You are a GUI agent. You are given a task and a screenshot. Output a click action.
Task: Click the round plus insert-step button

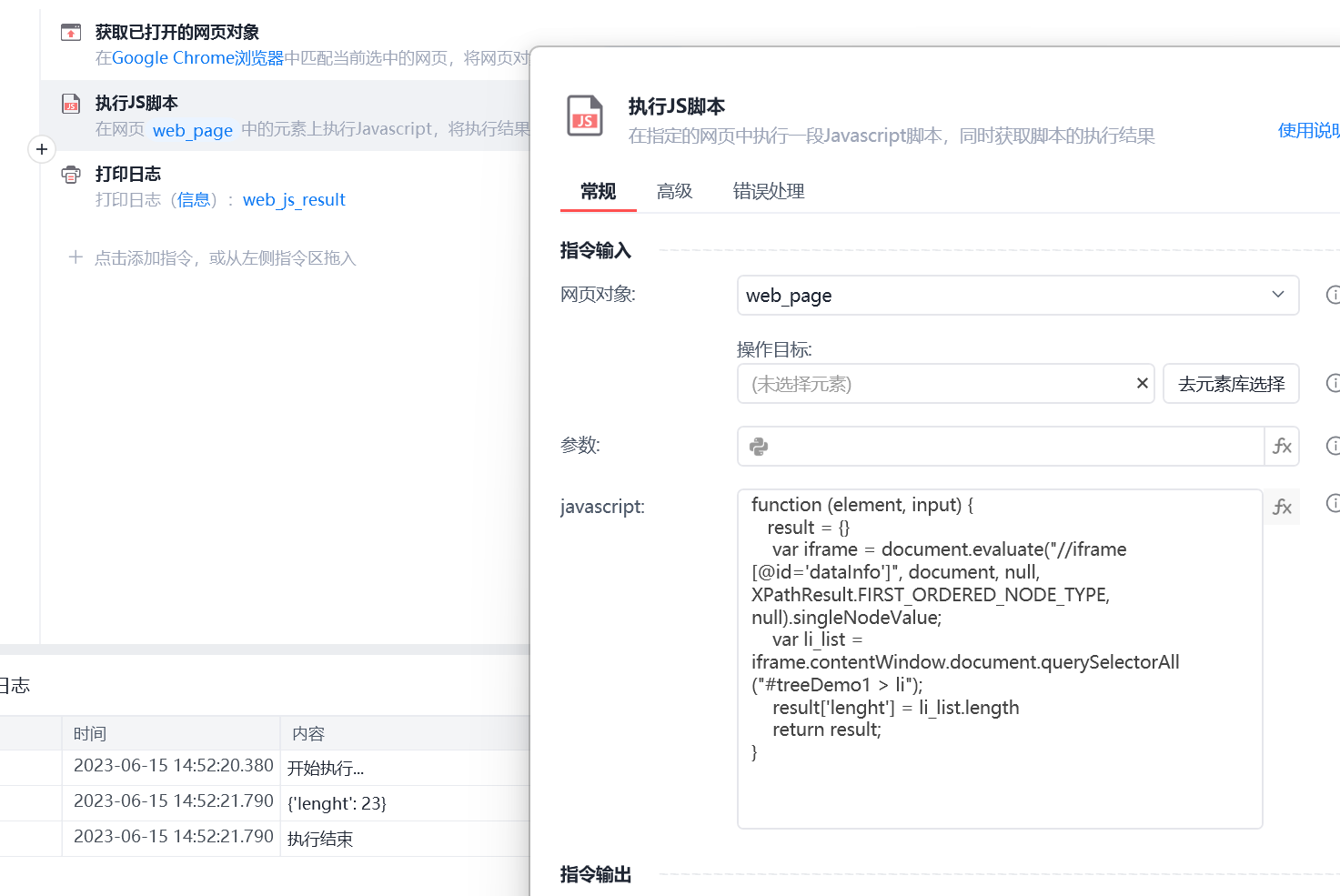[x=42, y=149]
